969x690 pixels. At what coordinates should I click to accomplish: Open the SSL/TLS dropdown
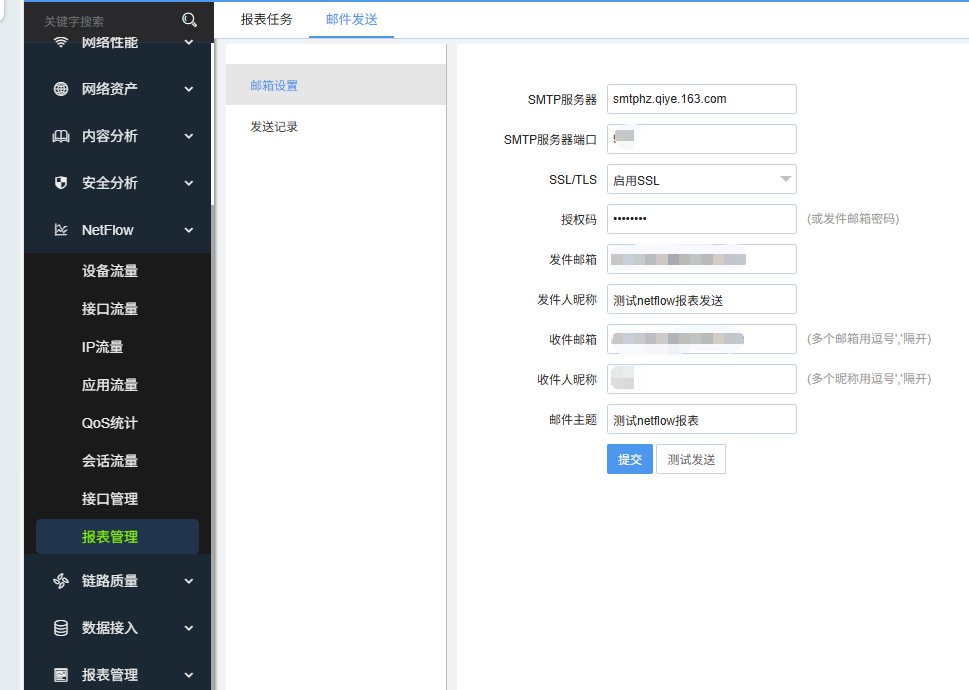point(701,180)
